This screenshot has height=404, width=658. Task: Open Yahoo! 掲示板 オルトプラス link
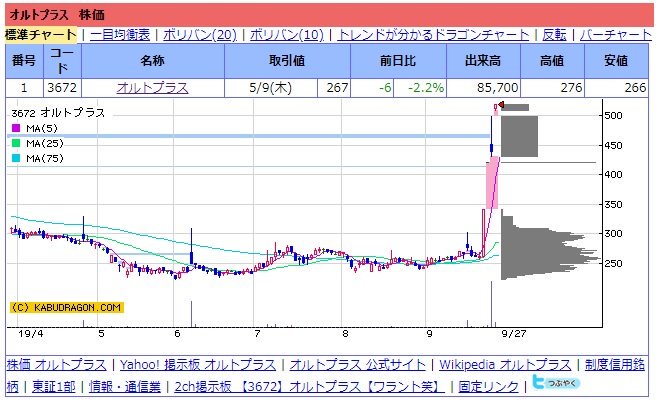point(198,365)
